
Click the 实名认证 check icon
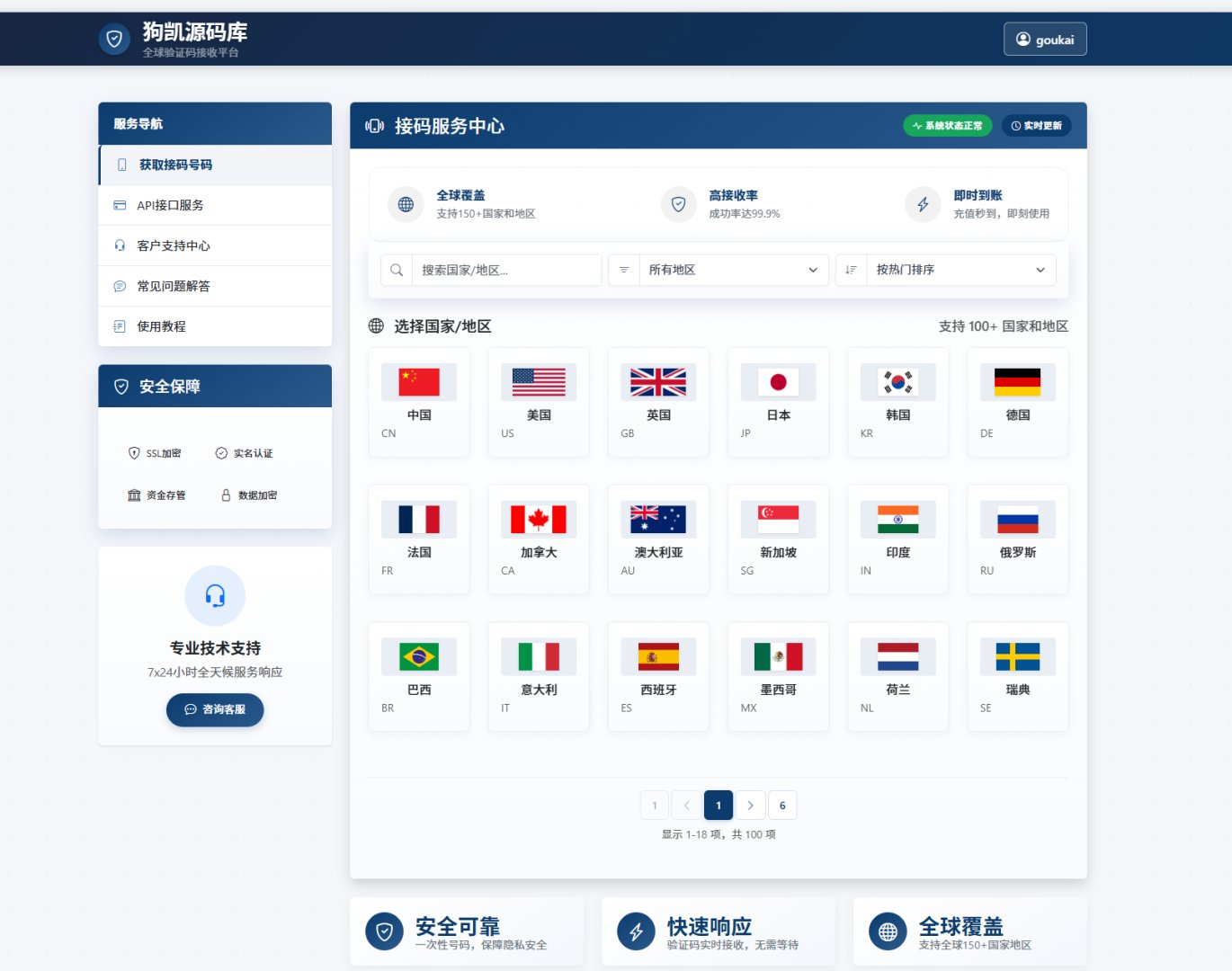pos(221,453)
